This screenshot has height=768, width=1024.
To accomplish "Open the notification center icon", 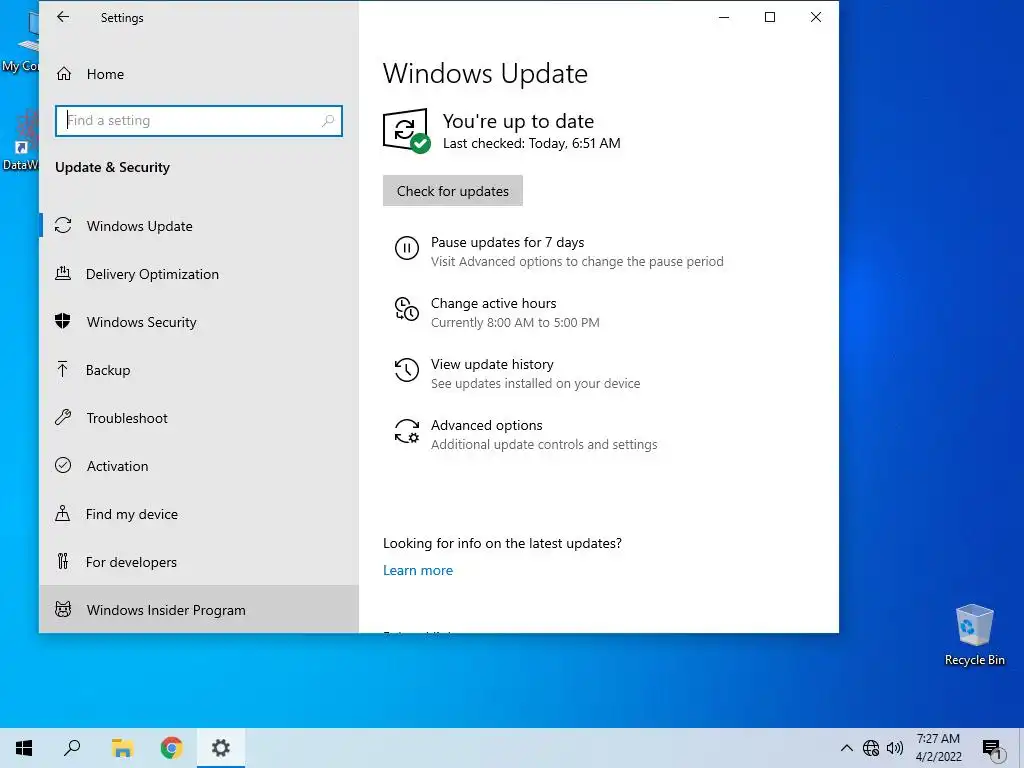I will click(x=993, y=748).
